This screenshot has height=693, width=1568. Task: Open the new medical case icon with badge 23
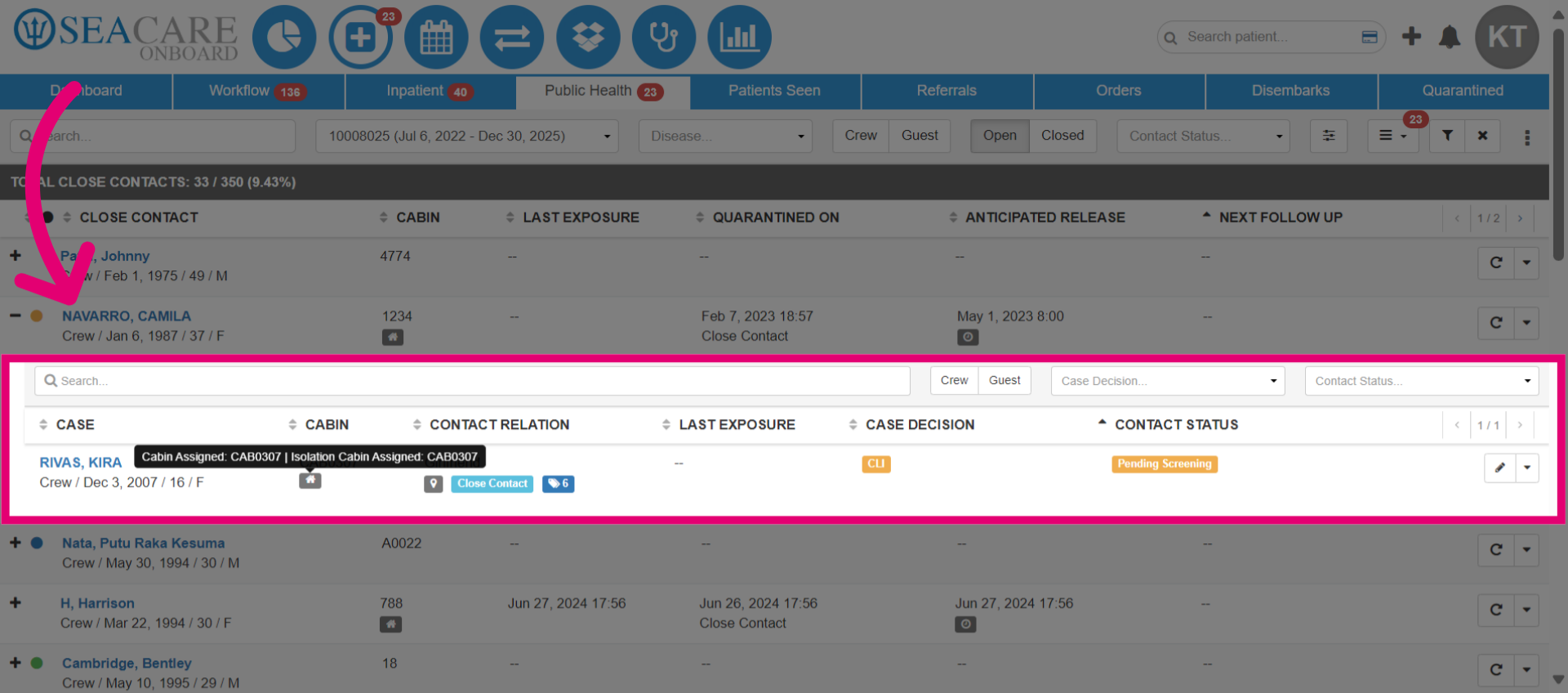tap(360, 38)
